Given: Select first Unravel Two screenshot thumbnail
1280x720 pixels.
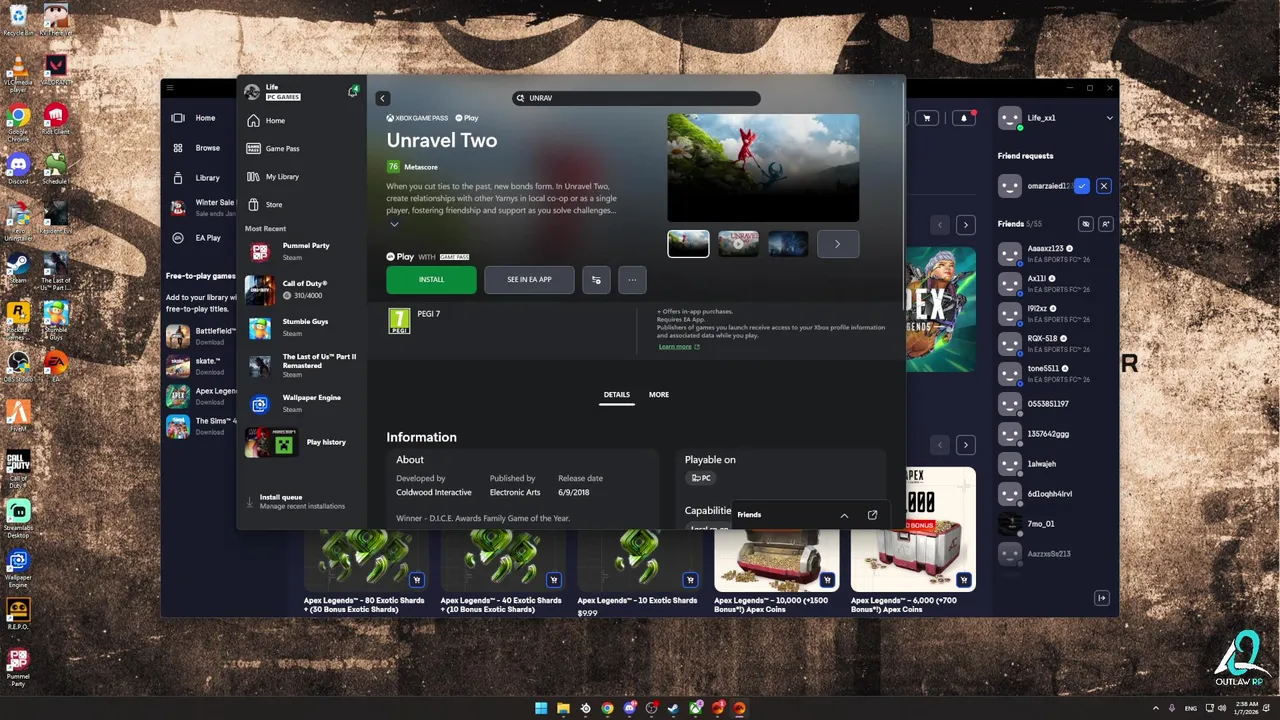Looking at the screenshot, I should [x=688, y=244].
